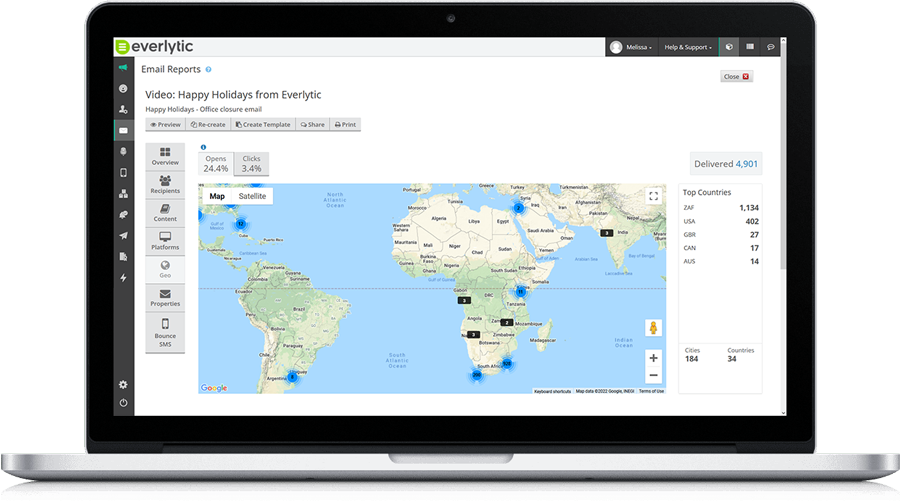Viewport: 900px width, 501px height.
Task: Select the Clicks 3.4% tab
Action: coord(251,164)
